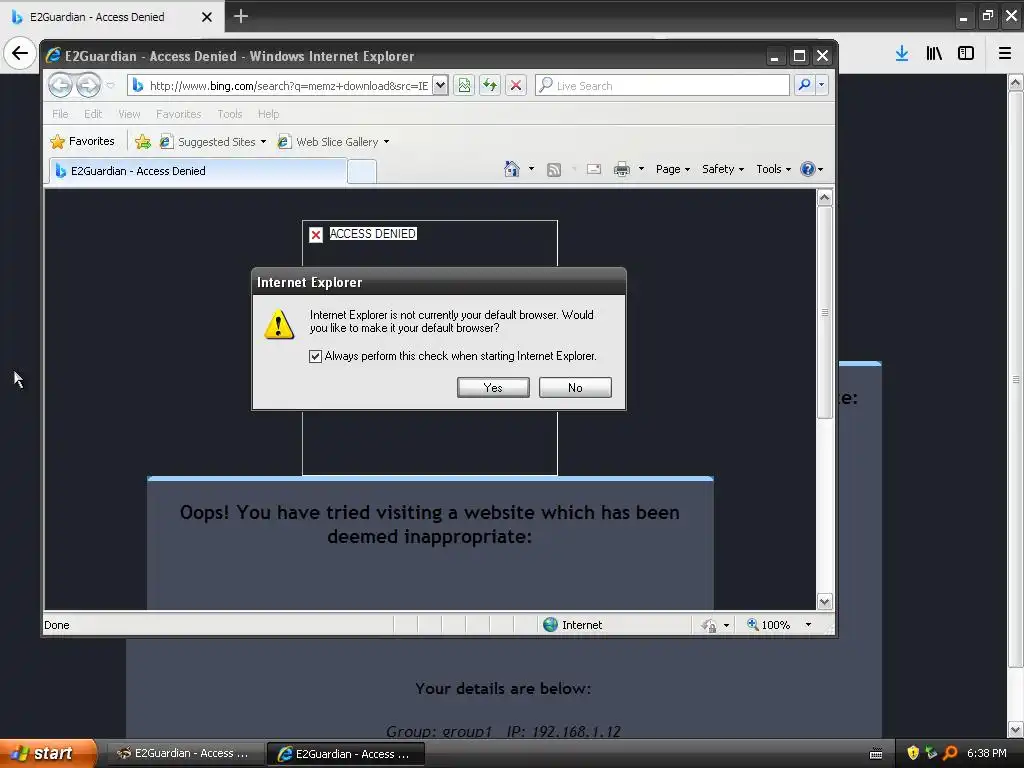Open Web Slice Gallery dropdown
Viewport: 1024px width, 768px height.
pos(333,142)
